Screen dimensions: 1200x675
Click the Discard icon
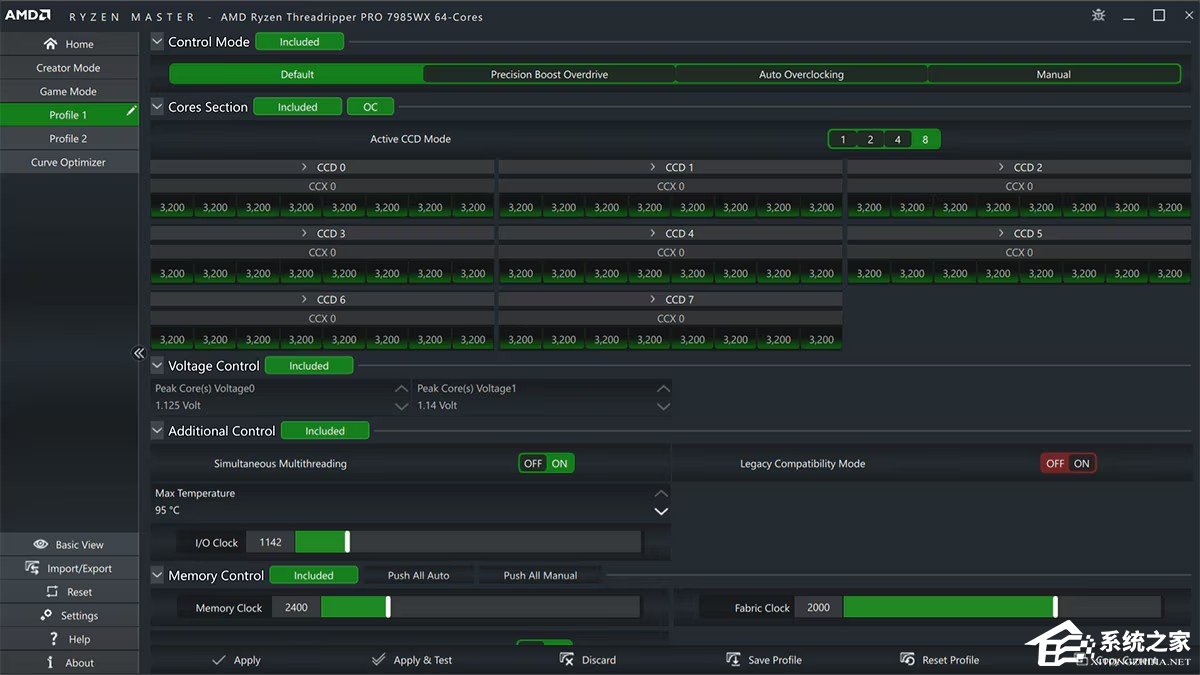point(566,660)
